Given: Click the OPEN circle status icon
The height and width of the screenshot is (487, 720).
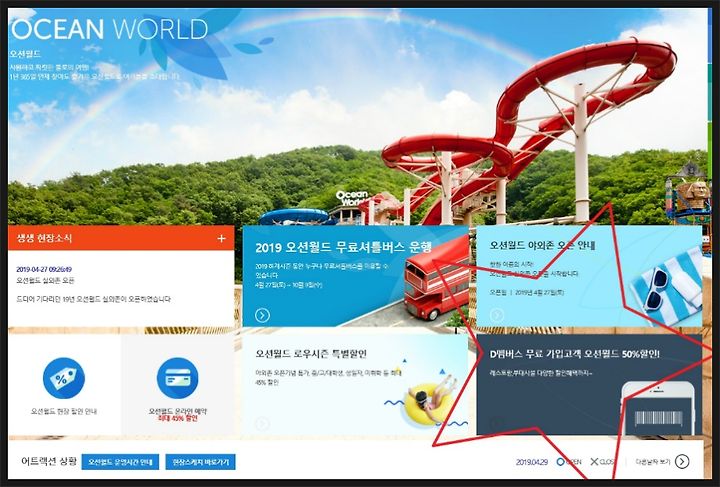Looking at the screenshot, I should [x=560, y=462].
